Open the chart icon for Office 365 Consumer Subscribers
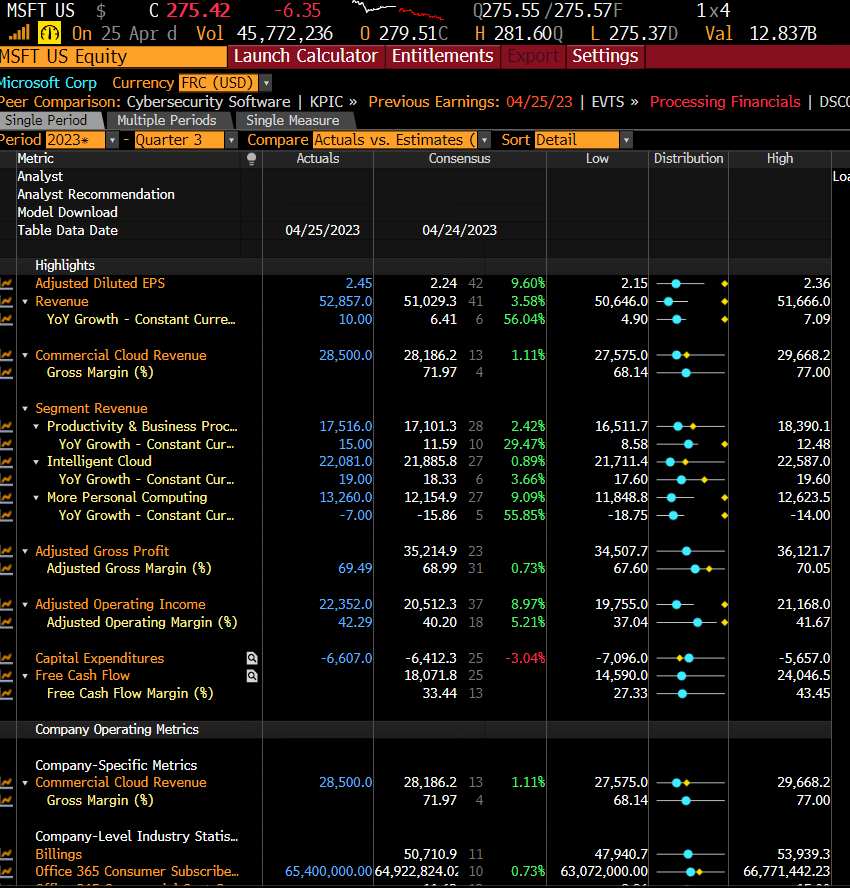This screenshot has width=850, height=888. click(6, 872)
